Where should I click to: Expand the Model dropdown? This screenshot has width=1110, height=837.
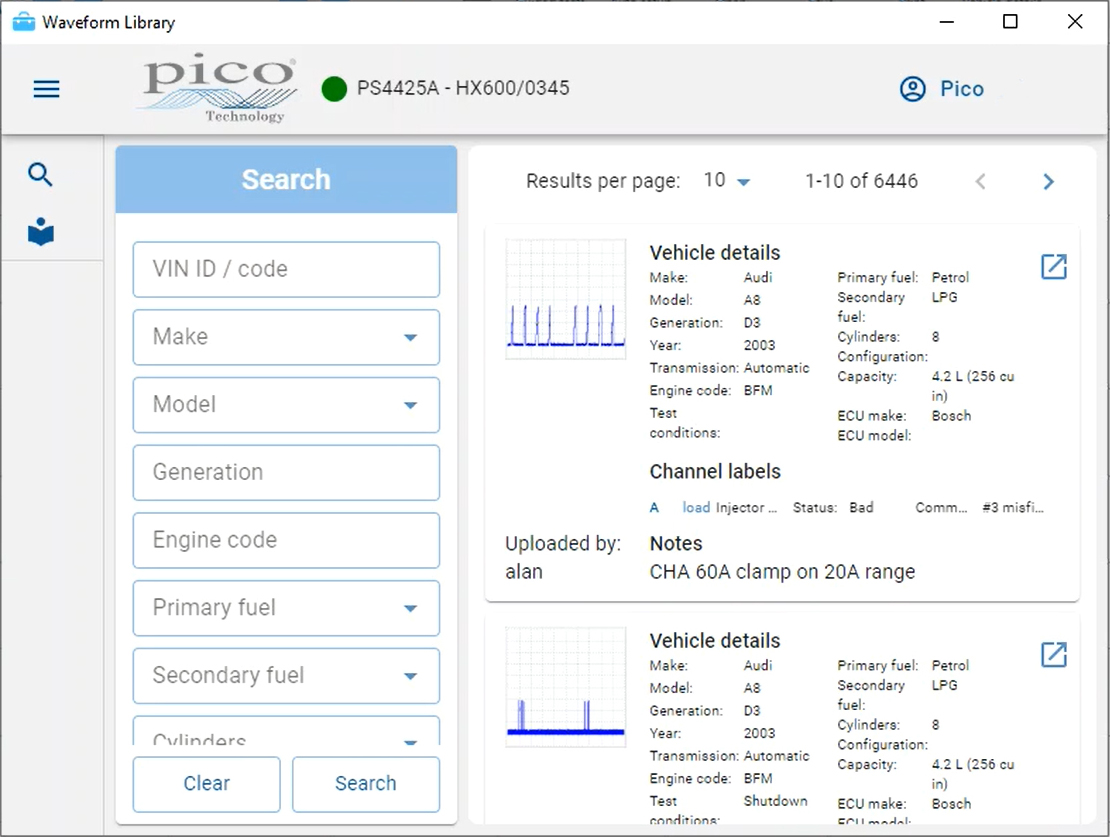tap(286, 405)
